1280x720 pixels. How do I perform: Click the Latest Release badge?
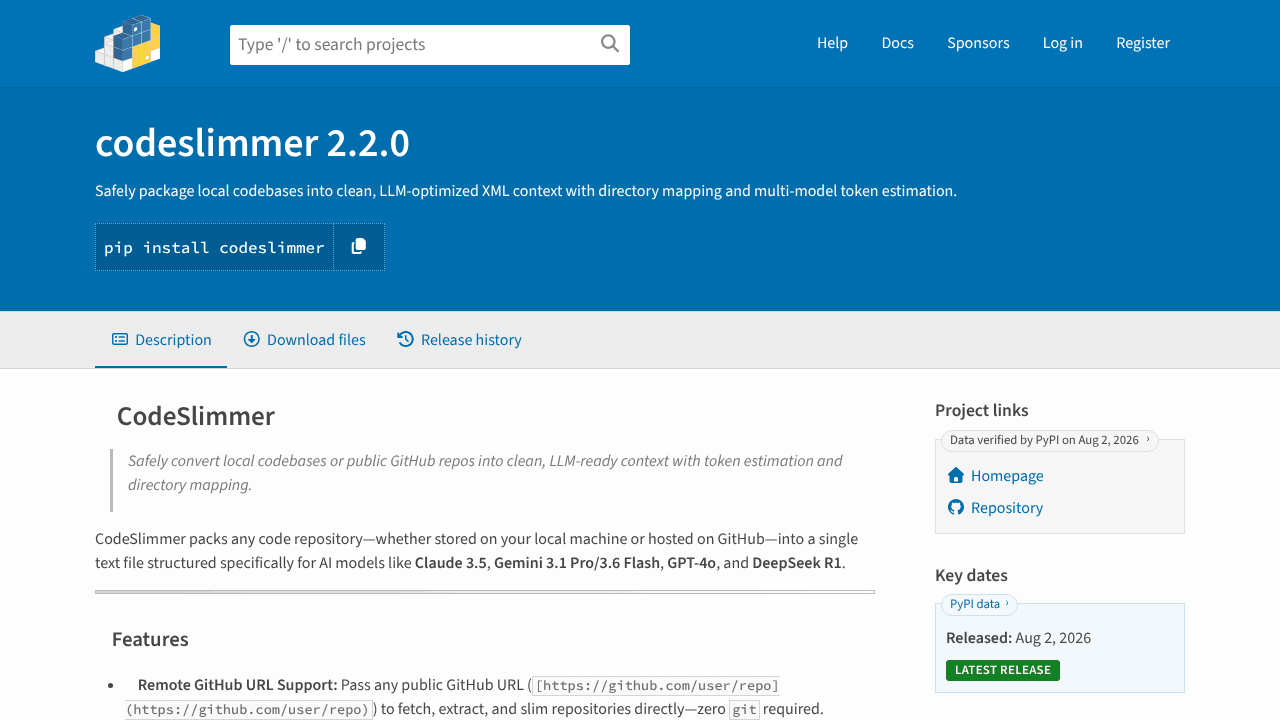[x=1003, y=670]
